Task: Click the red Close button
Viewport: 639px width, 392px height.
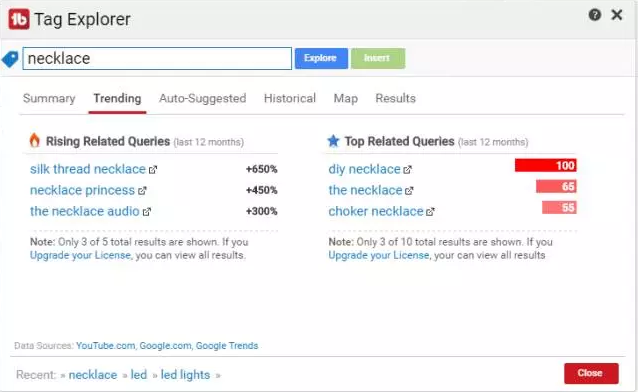Action: [x=591, y=373]
